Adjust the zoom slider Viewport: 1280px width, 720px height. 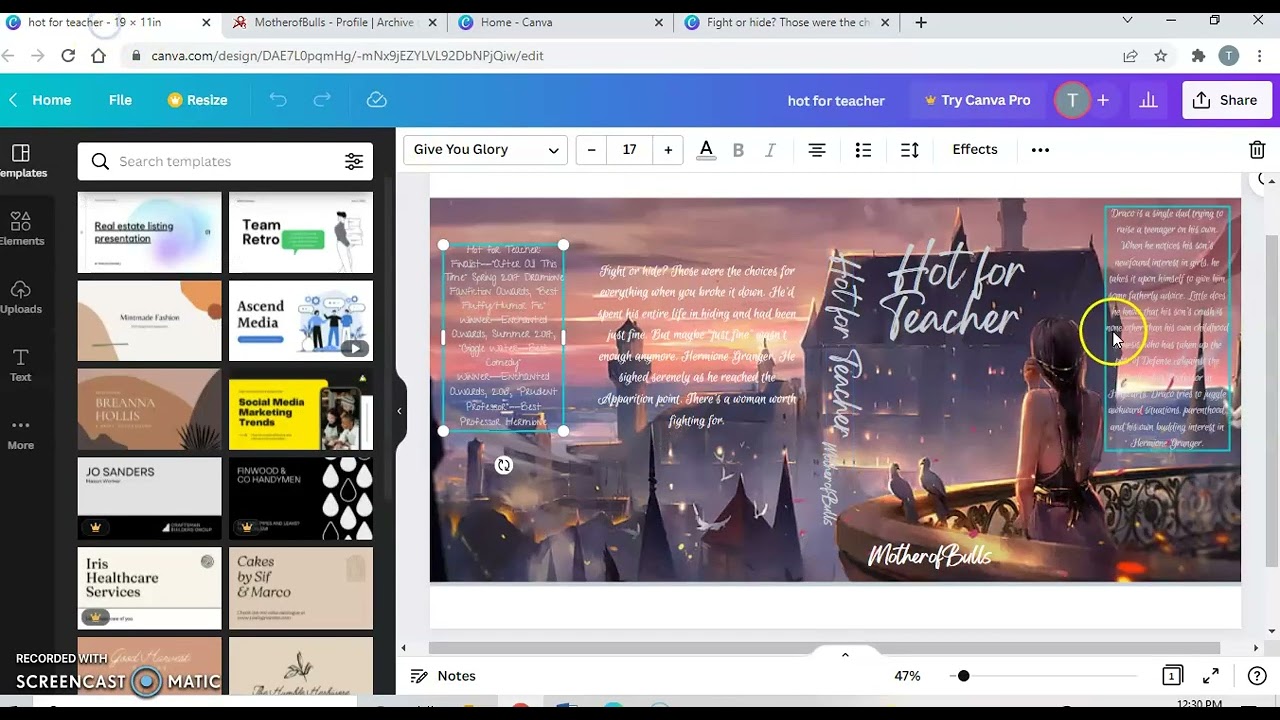pos(963,676)
